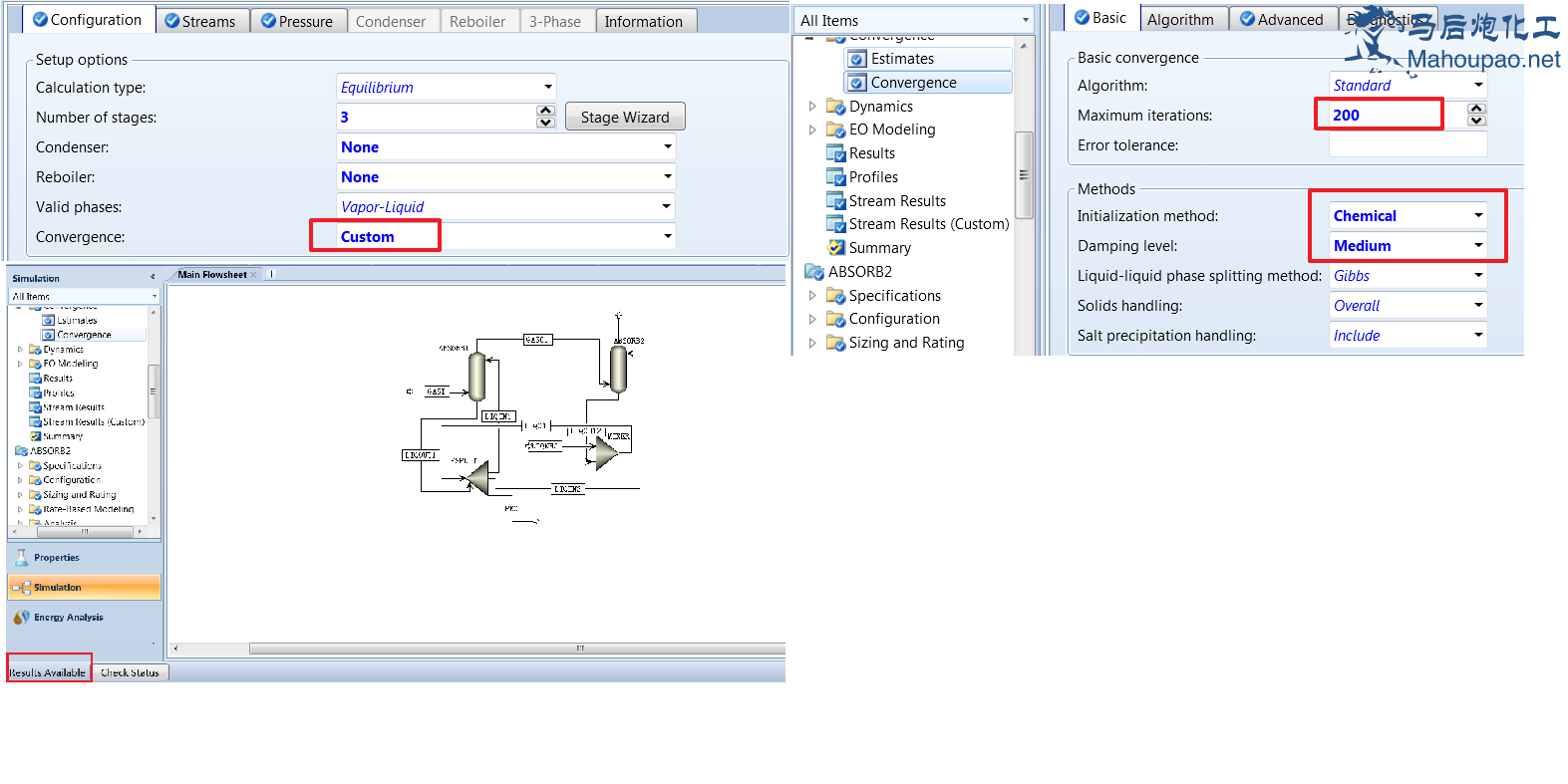Click the EO Modeling folder icon in large tree

point(835,130)
